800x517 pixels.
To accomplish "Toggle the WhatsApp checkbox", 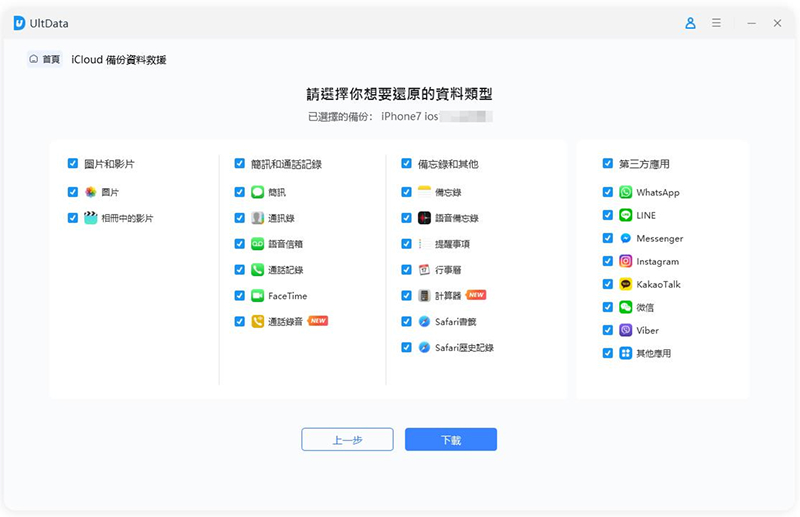I will [x=608, y=192].
